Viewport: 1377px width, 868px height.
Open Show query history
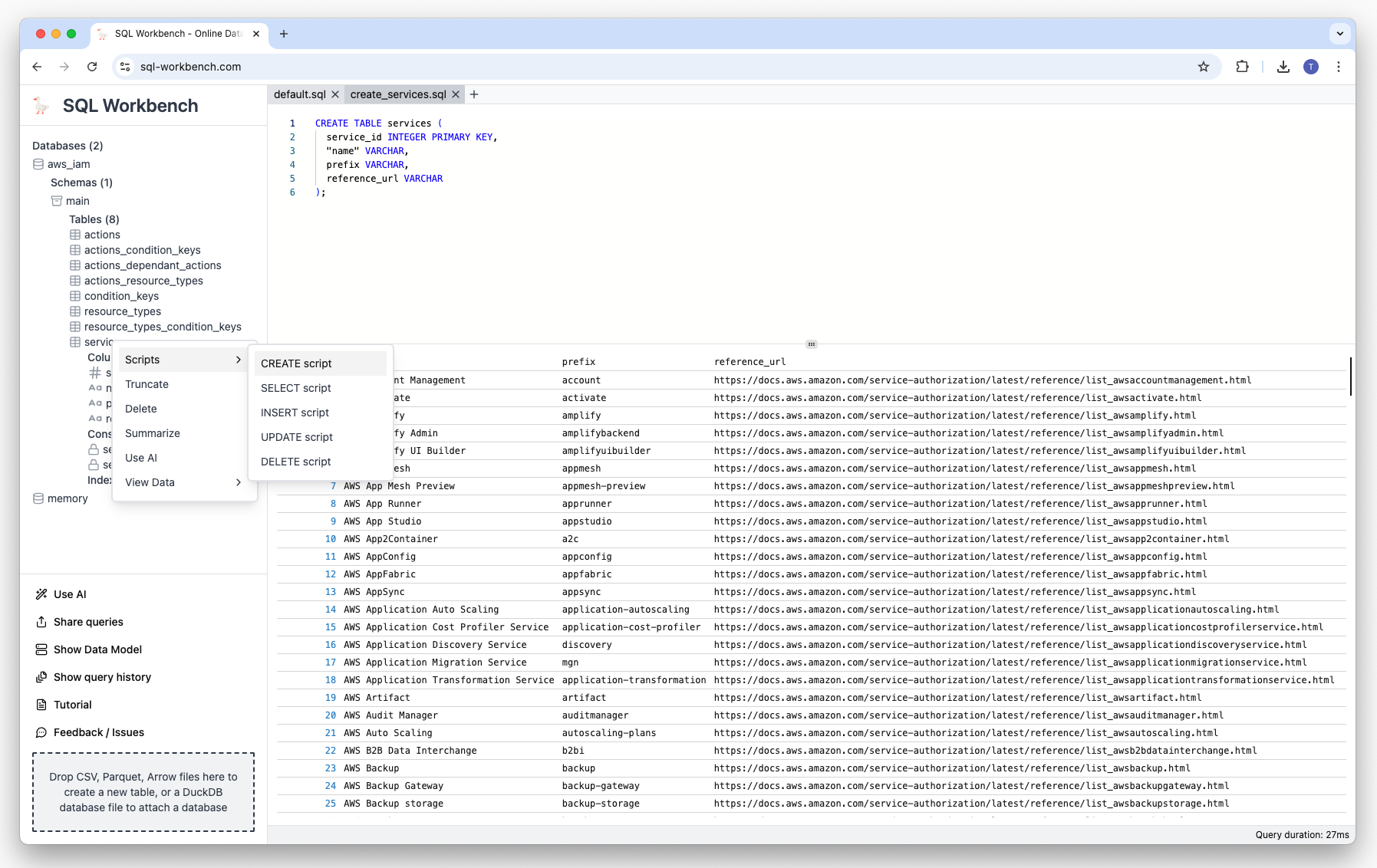102,677
